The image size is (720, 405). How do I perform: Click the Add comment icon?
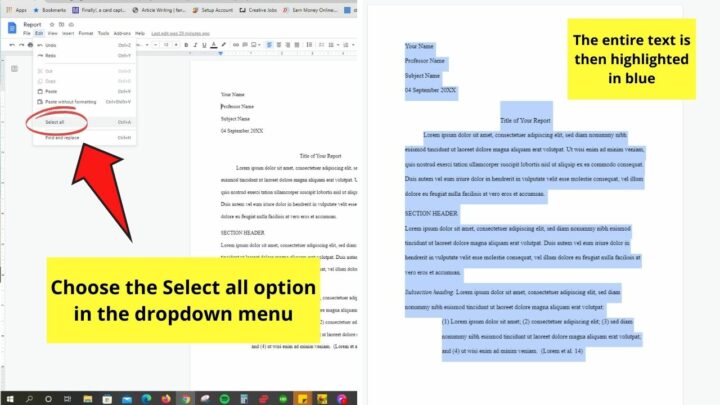pos(245,45)
